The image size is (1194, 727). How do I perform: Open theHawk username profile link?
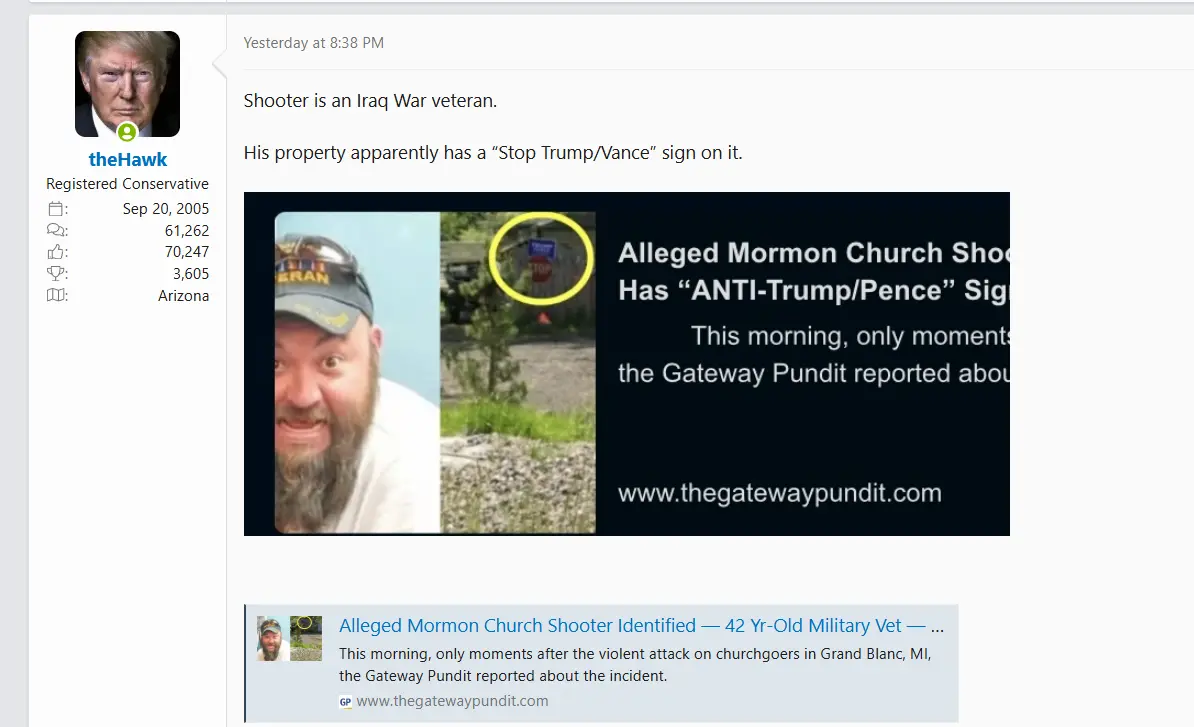pyautogui.click(x=127, y=159)
